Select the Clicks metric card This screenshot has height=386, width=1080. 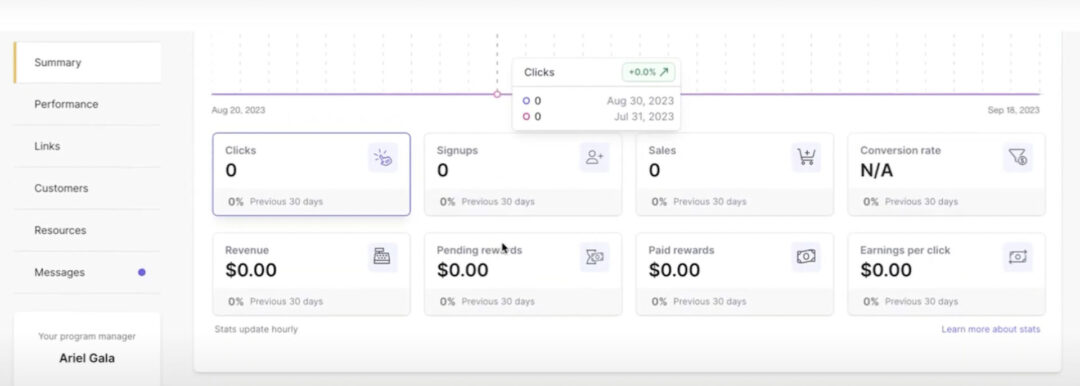[x=311, y=174]
